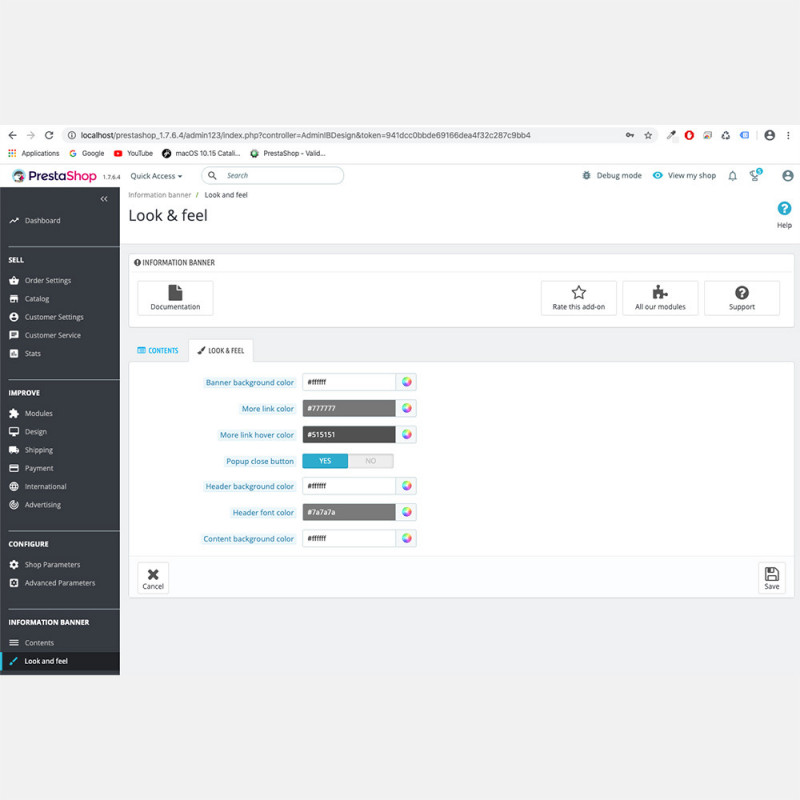This screenshot has width=800, height=800.
Task: Click Information banner breadcrumb link
Action: point(159,195)
